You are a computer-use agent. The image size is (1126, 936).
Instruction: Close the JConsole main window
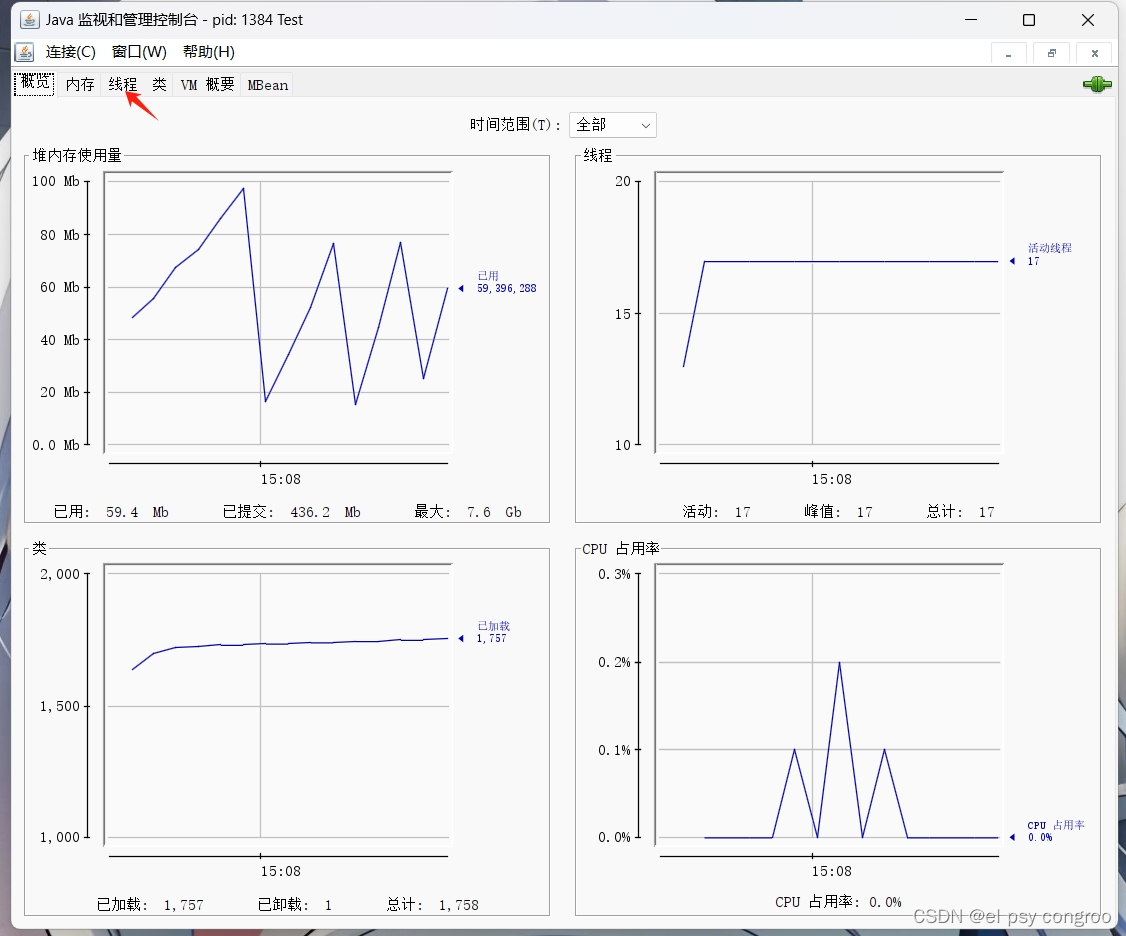[x=1087, y=20]
